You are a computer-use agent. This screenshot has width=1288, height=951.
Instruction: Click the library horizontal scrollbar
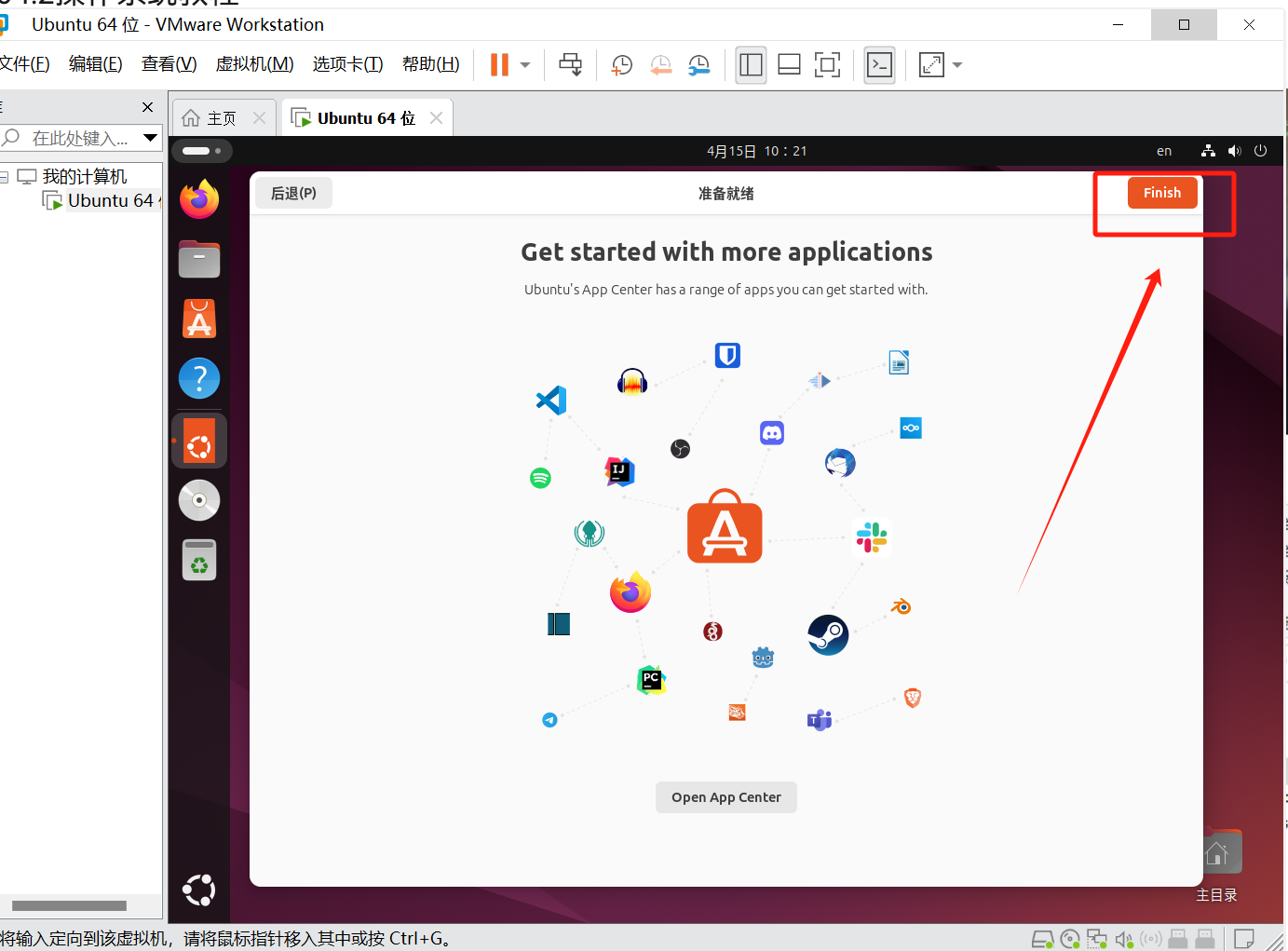tap(69, 905)
